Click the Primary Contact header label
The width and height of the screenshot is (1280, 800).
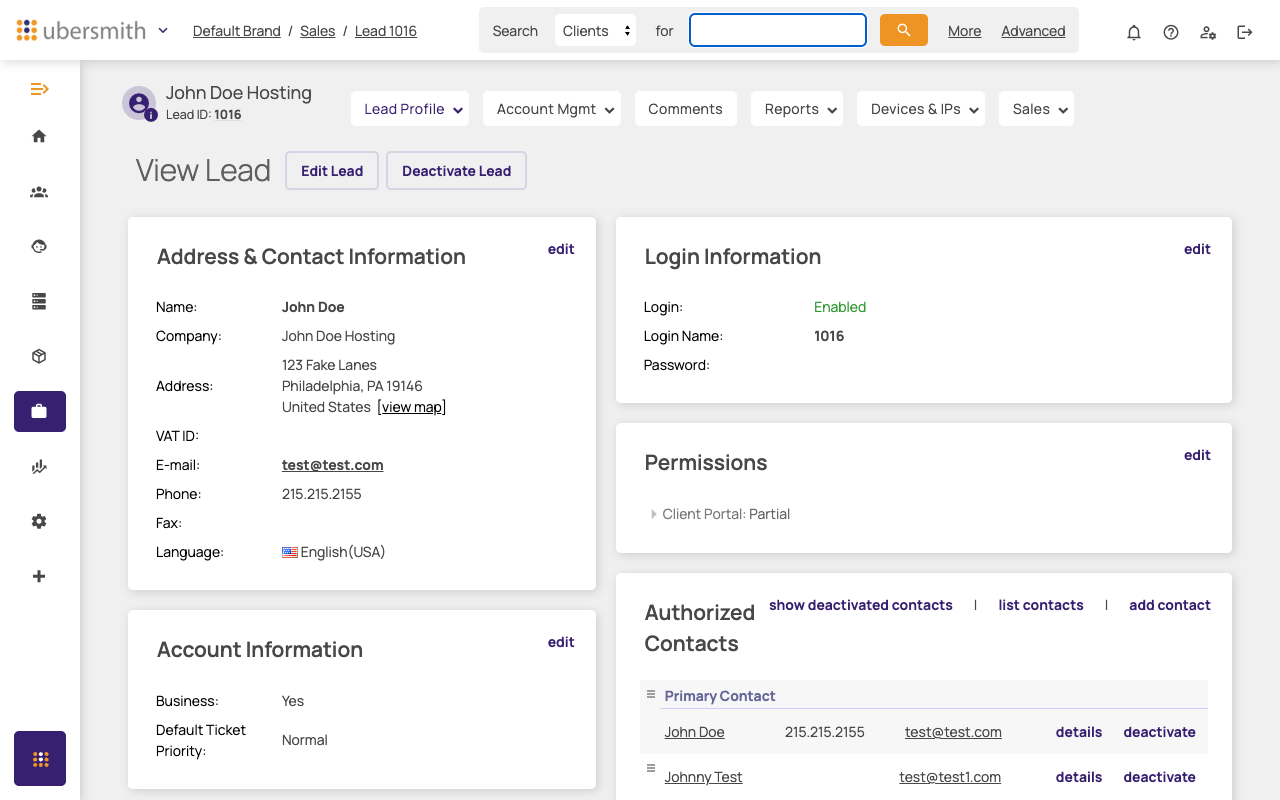coord(720,696)
